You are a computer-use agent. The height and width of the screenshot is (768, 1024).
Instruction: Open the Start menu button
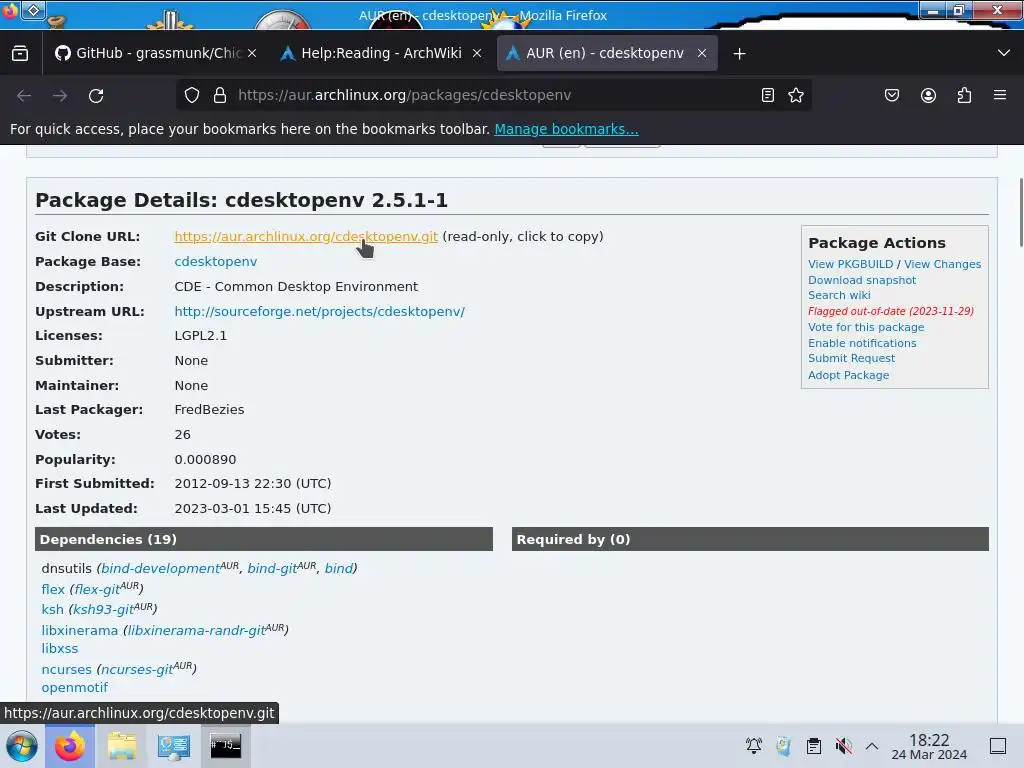(22, 746)
